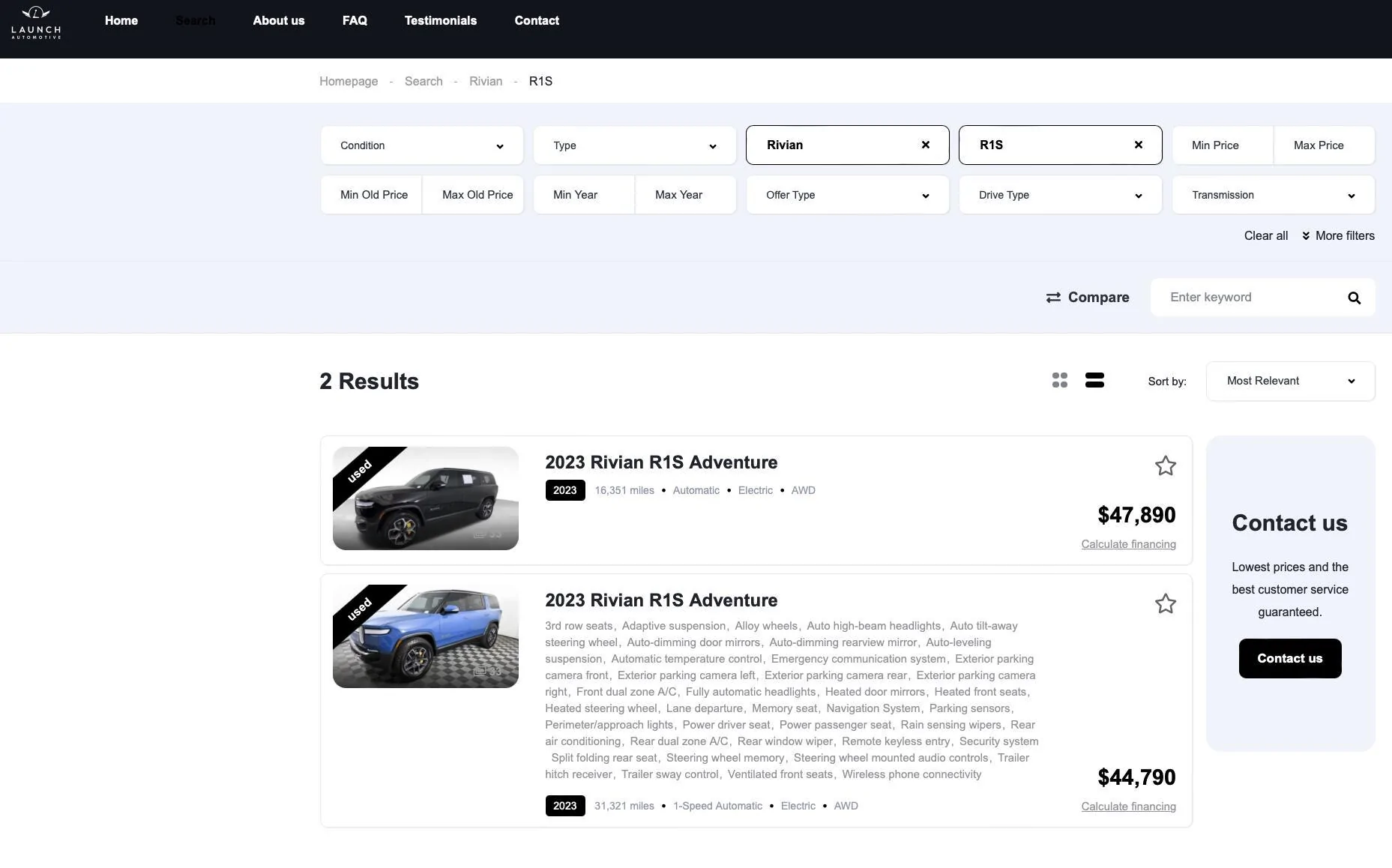Open the Transmission dropdown
This screenshot has height=868, width=1392.
(1274, 195)
